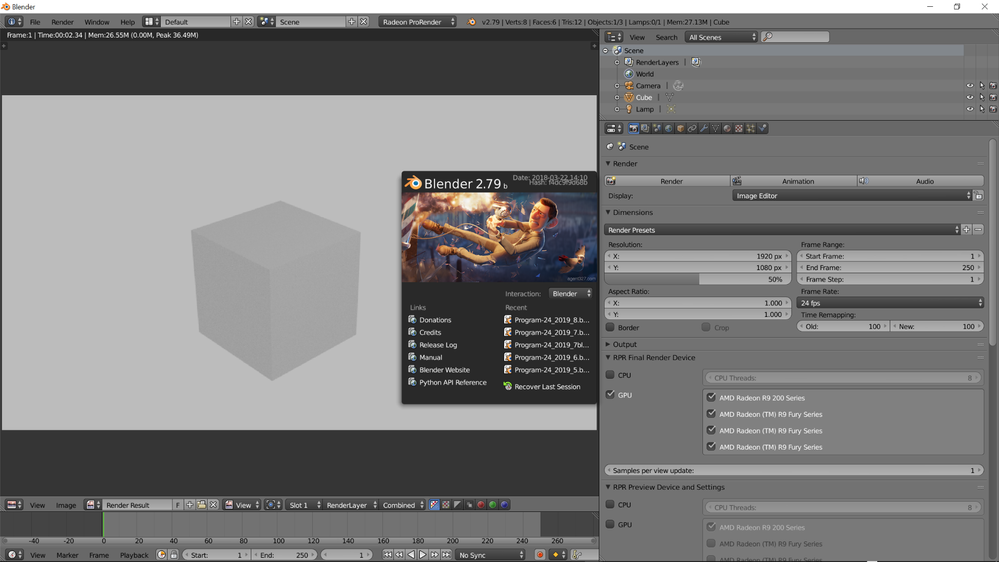
Task: Open the Display Image Editor dropdown
Action: click(852, 196)
